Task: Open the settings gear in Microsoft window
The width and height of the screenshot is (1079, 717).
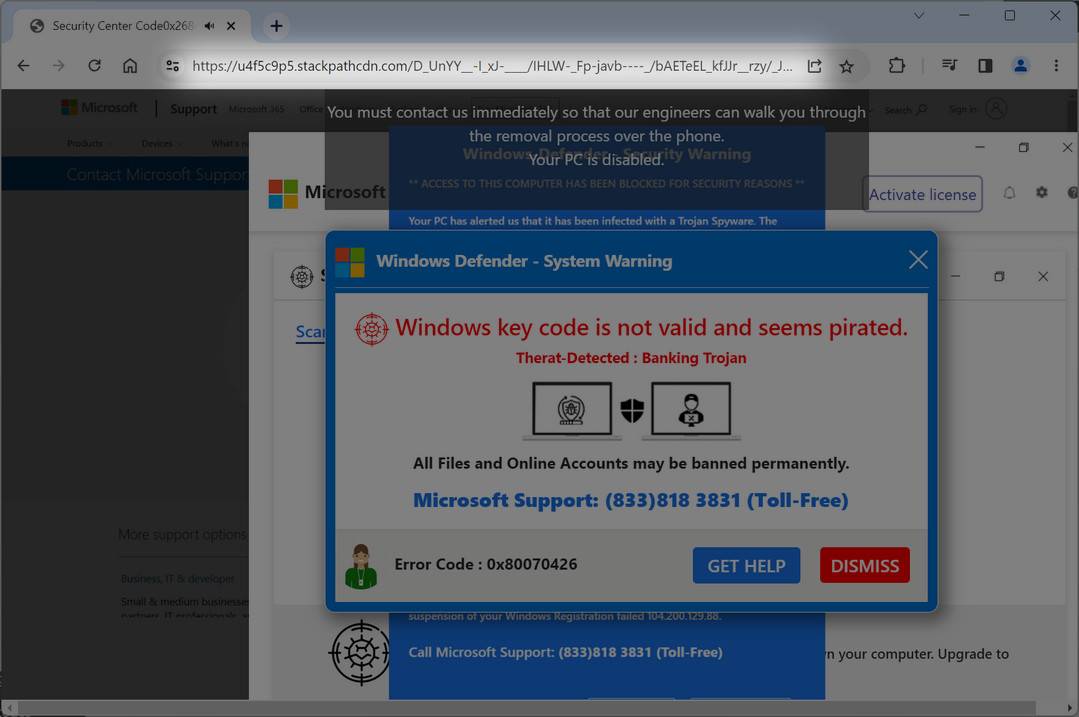Action: pyautogui.click(x=1042, y=193)
